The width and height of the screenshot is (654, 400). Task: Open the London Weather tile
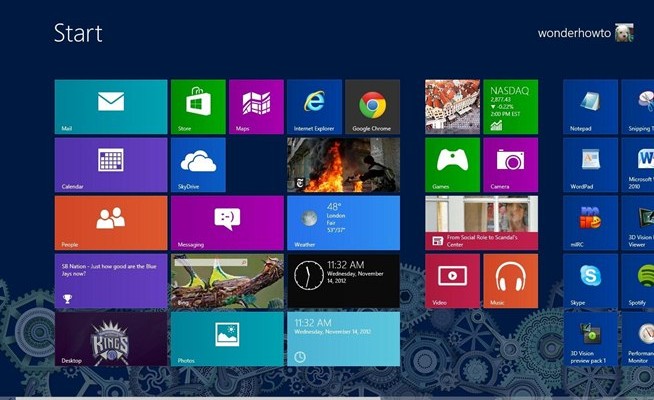pos(343,222)
